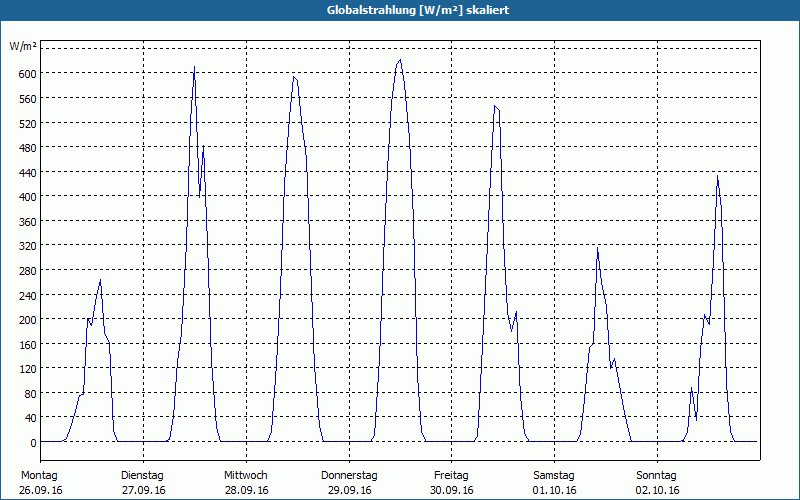Viewport: 800px width, 500px height.
Task: Click the 240 y-axis value
Action: click(27, 295)
